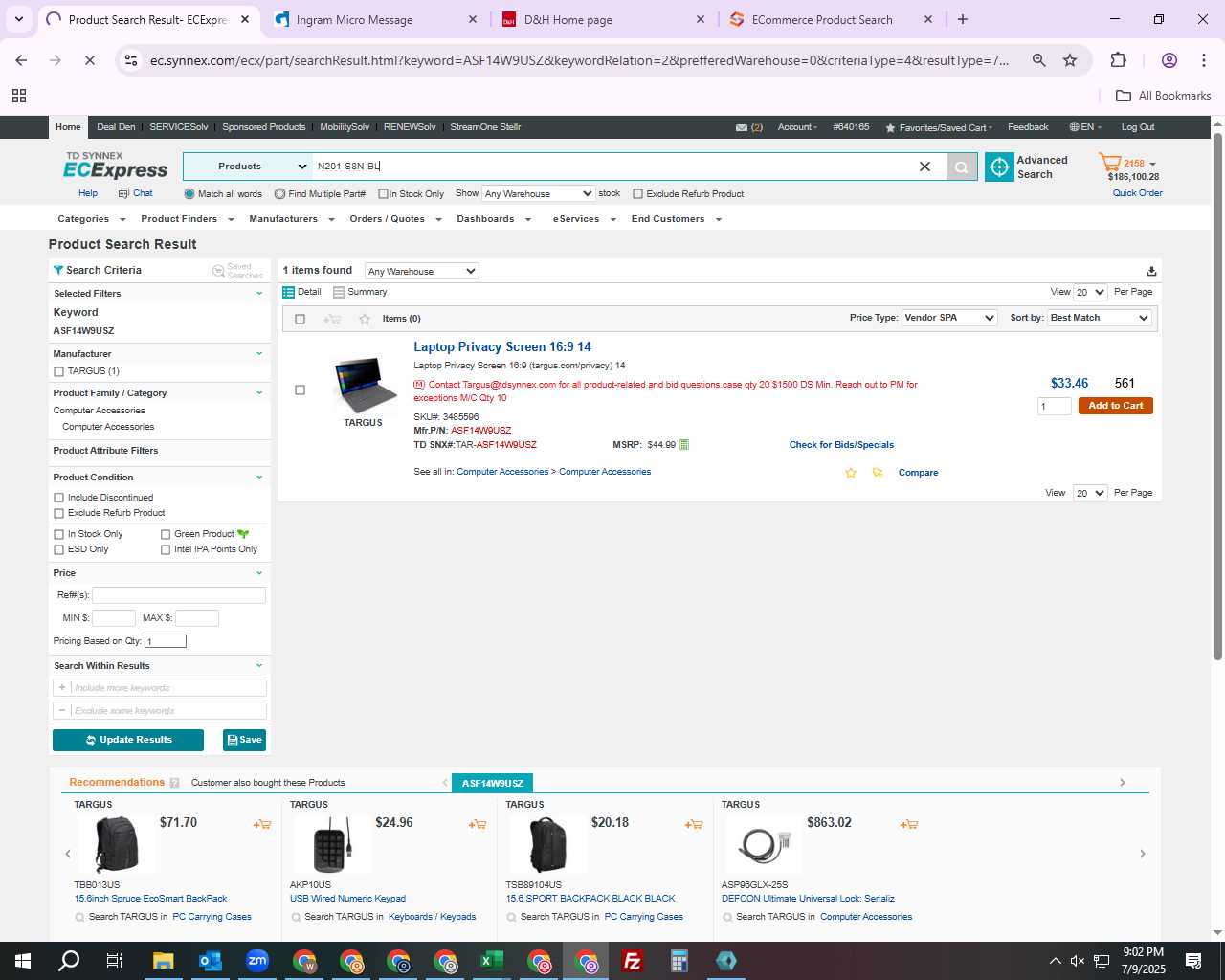Collapse the Product Condition section

click(259, 478)
